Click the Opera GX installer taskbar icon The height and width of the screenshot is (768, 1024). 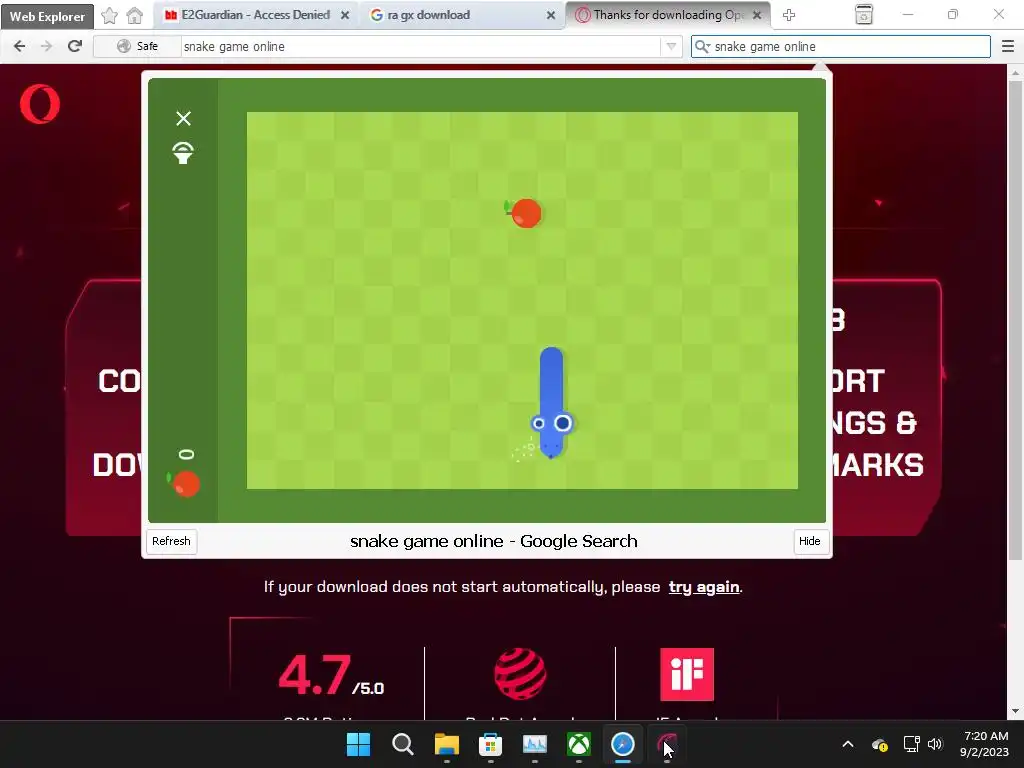(x=667, y=744)
